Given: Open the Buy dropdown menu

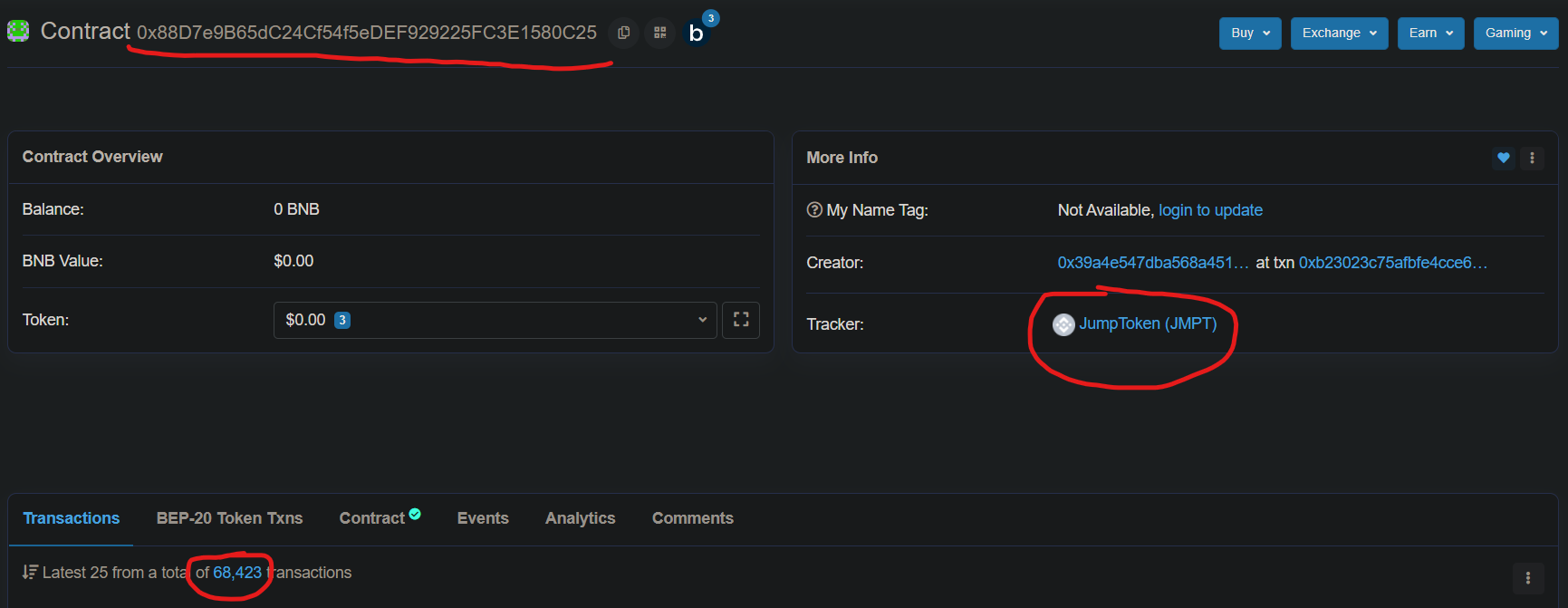Looking at the screenshot, I should pos(1250,34).
